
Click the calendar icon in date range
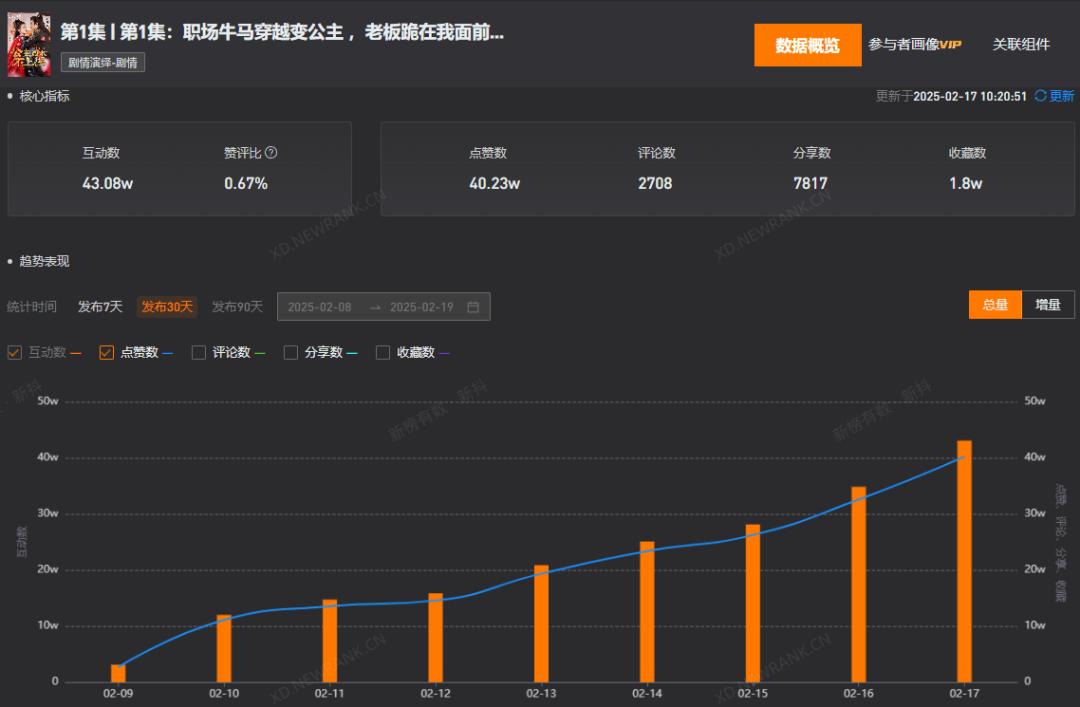click(x=473, y=307)
